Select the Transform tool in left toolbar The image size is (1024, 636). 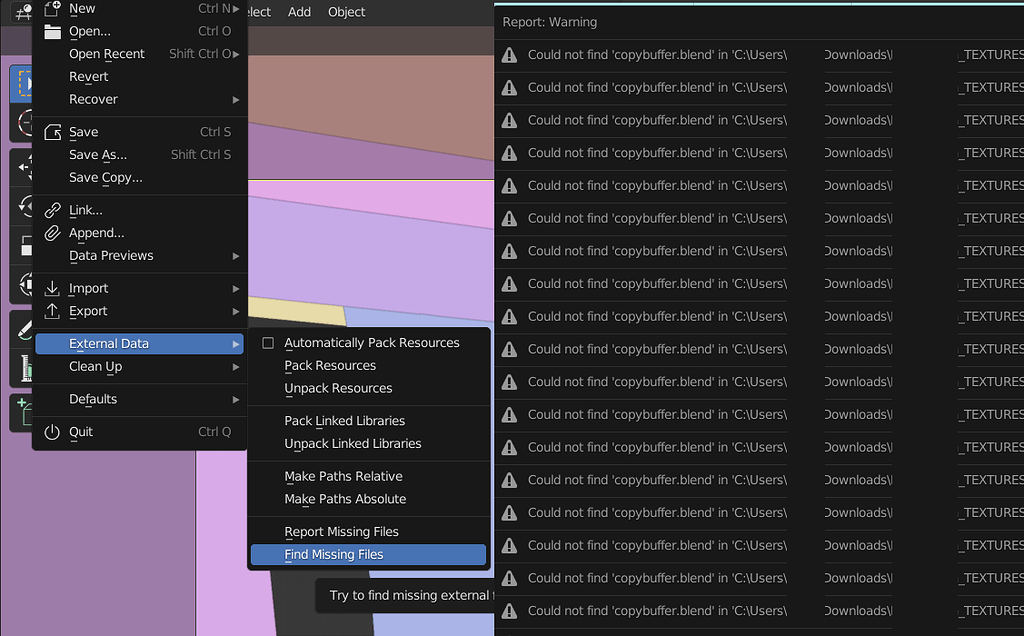click(x=23, y=285)
